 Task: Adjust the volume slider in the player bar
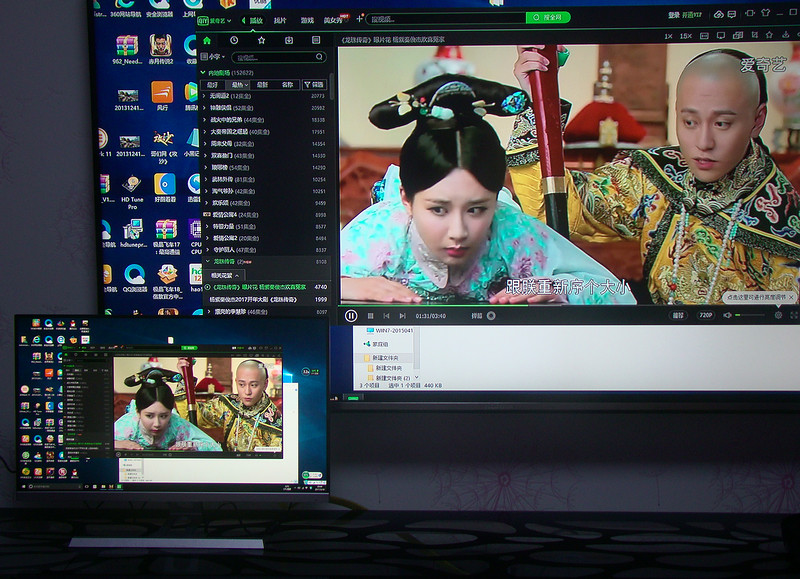[x=749, y=315]
